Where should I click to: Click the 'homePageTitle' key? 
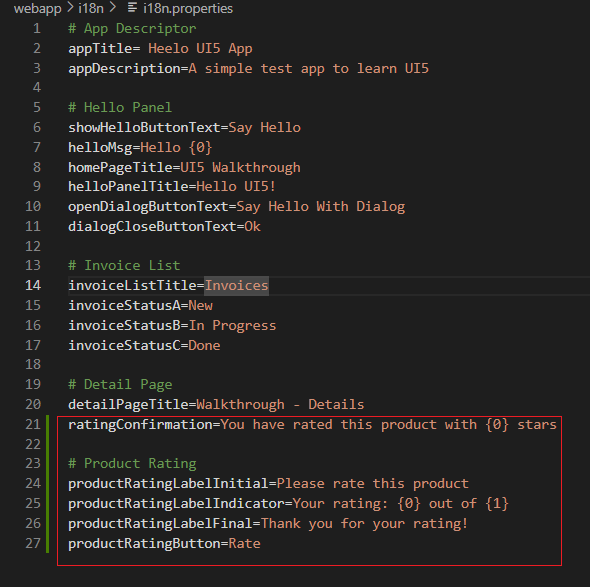120,167
